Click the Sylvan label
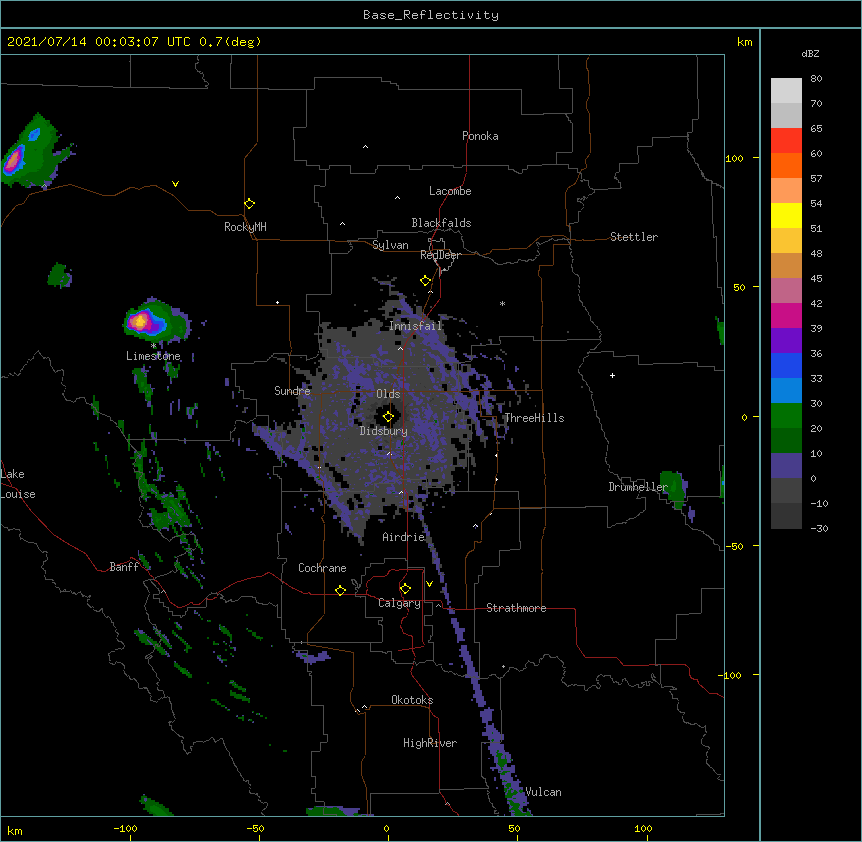 (390, 245)
